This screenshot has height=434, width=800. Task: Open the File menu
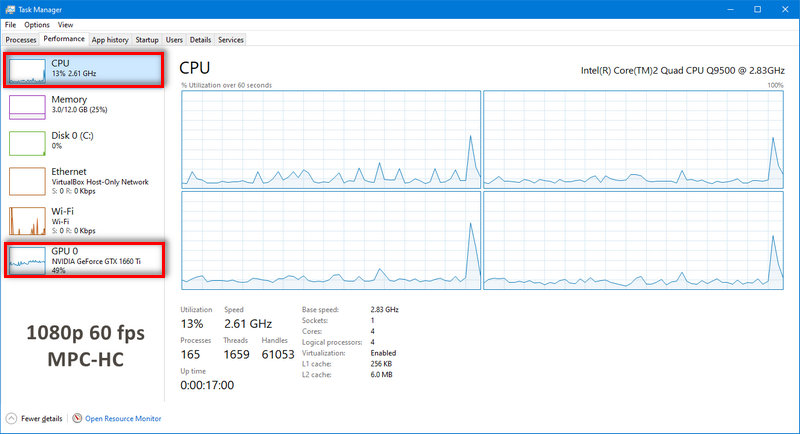pos(11,24)
